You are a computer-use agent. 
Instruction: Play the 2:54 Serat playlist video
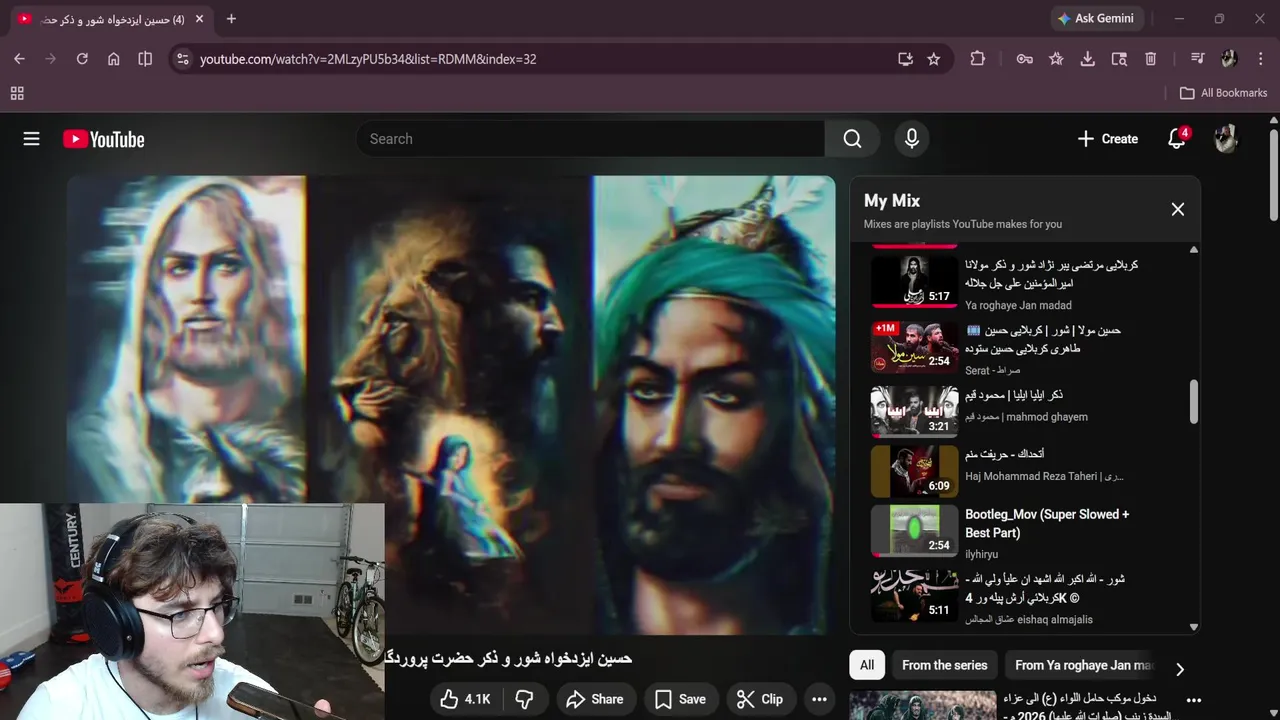click(1024, 346)
